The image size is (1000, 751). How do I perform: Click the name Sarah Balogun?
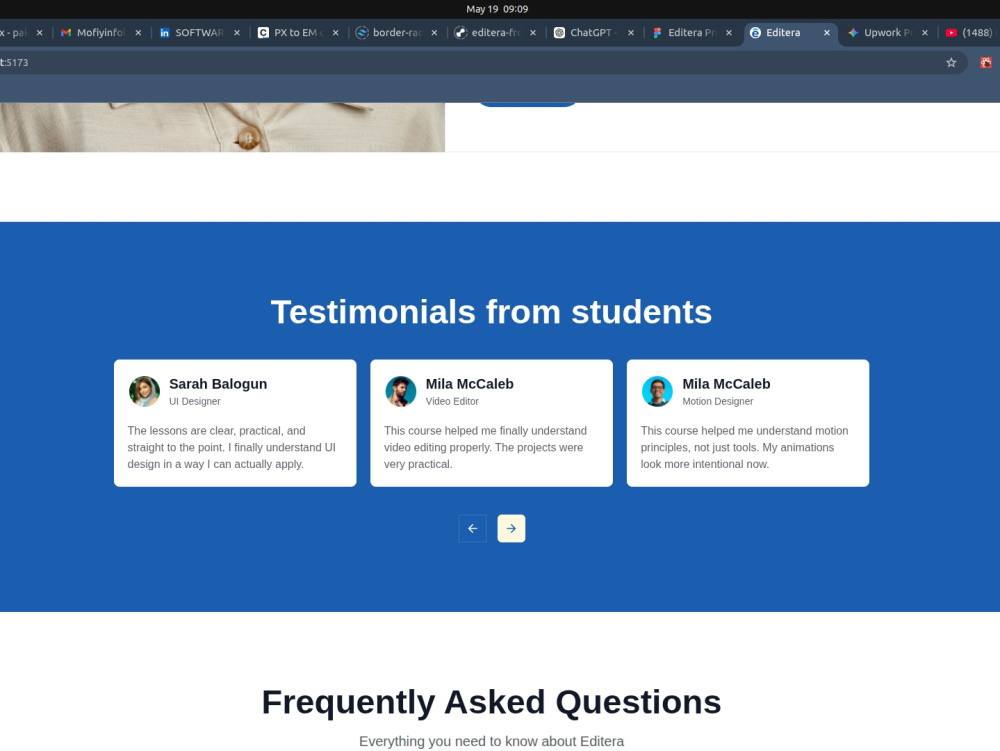(x=218, y=384)
